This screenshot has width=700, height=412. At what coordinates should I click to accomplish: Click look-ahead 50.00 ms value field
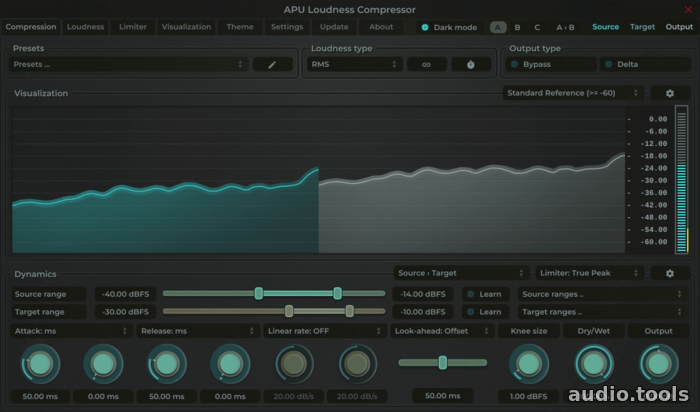(442, 395)
